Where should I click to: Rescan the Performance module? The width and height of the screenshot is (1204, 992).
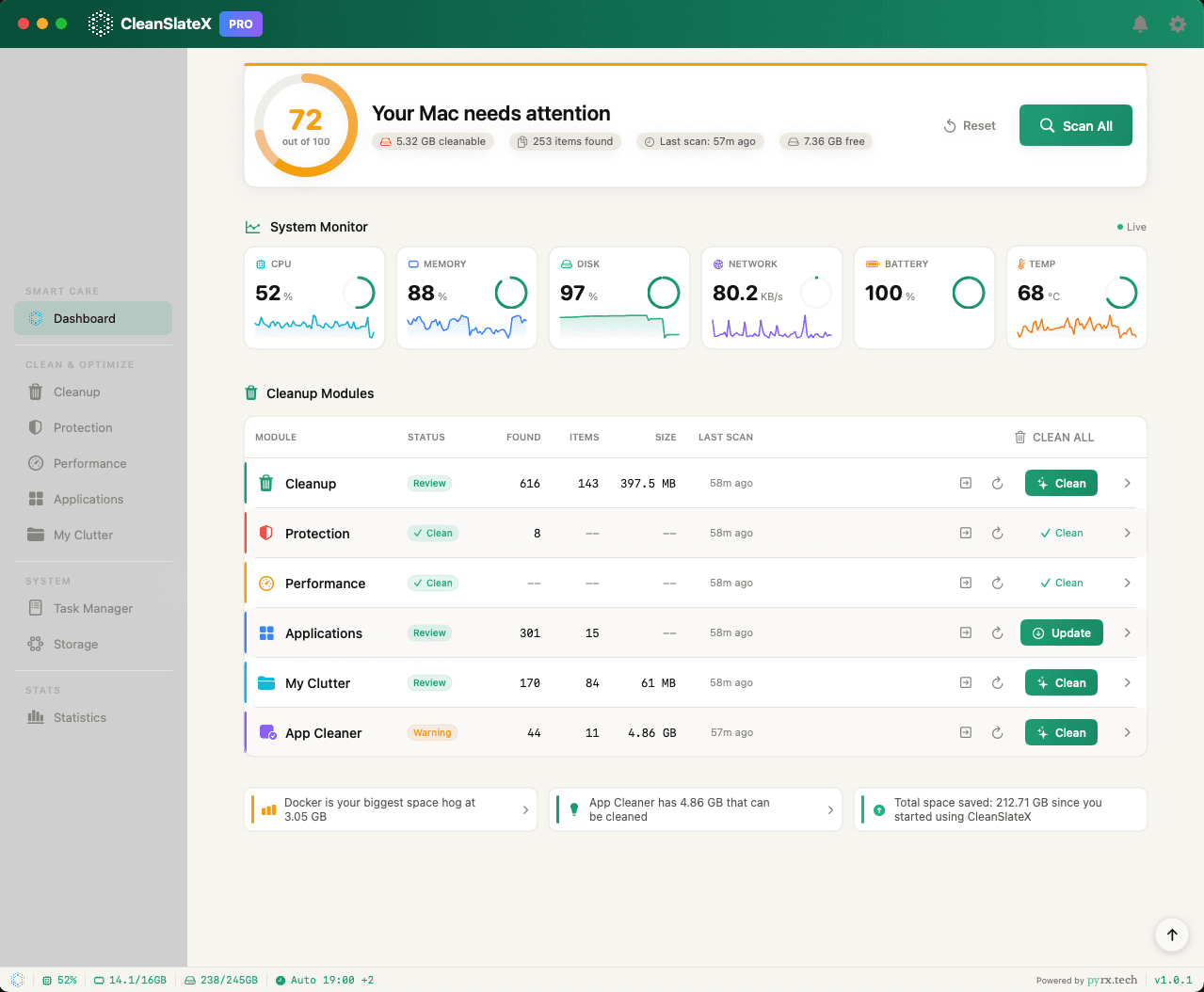pyautogui.click(x=997, y=584)
